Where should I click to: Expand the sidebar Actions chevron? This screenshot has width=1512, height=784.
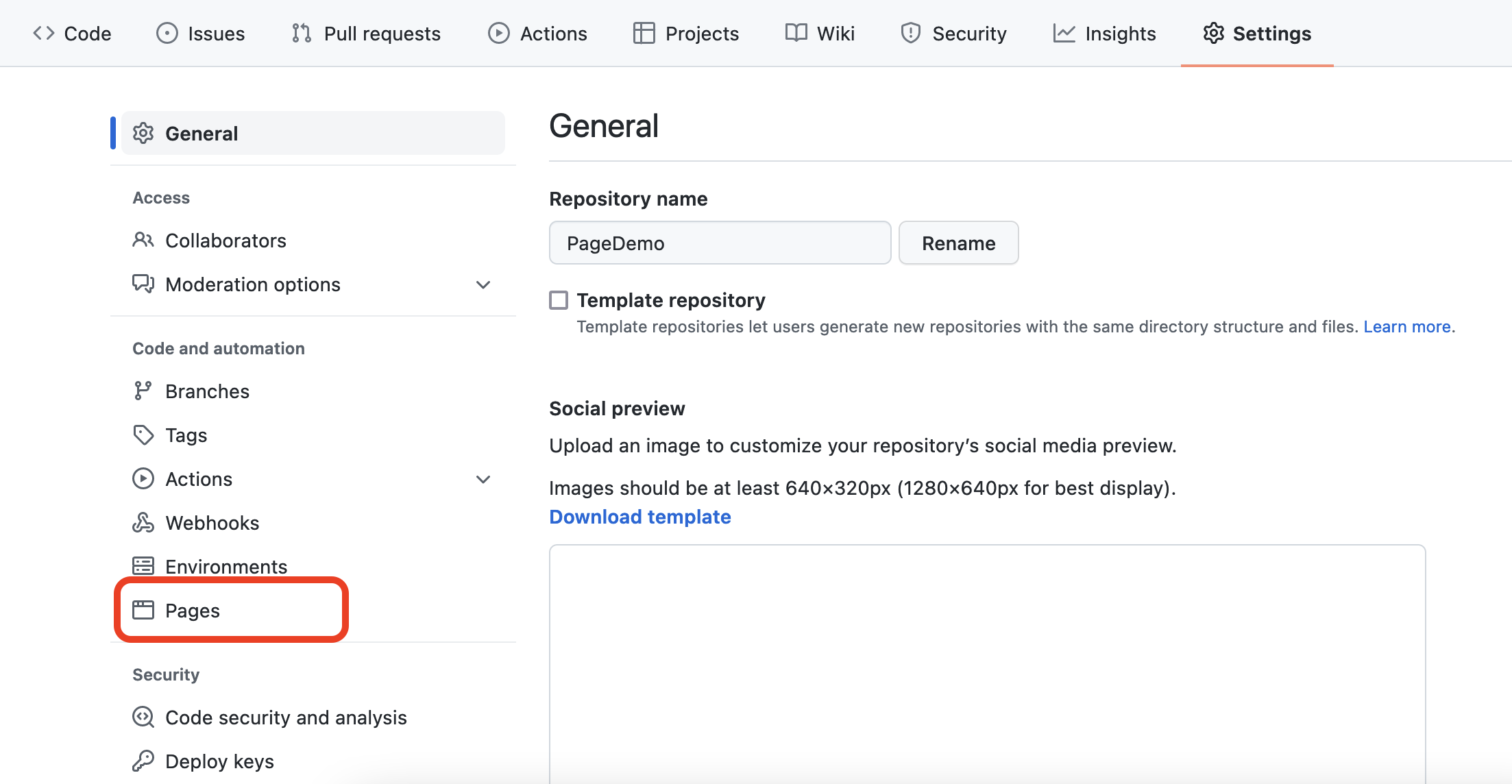coord(483,479)
